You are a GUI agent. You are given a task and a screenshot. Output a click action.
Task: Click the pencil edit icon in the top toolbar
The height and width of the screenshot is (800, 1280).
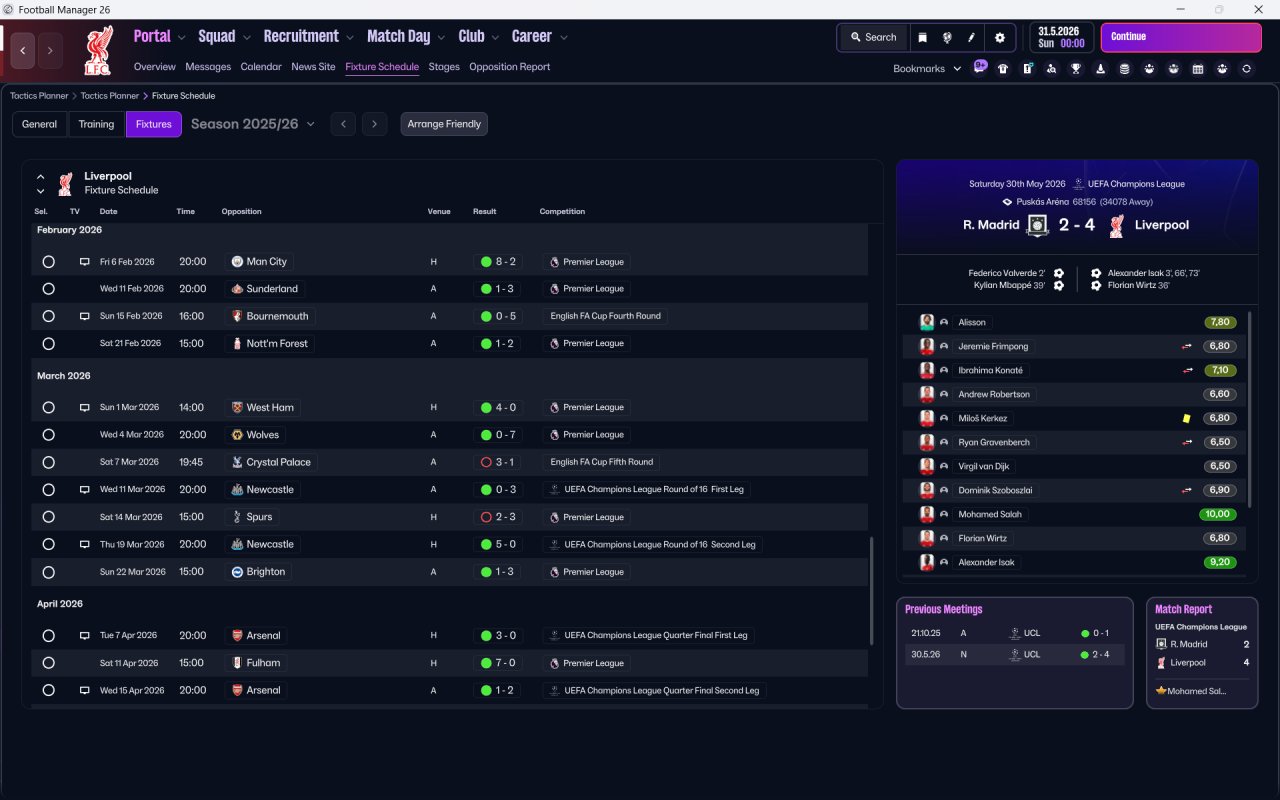point(971,37)
